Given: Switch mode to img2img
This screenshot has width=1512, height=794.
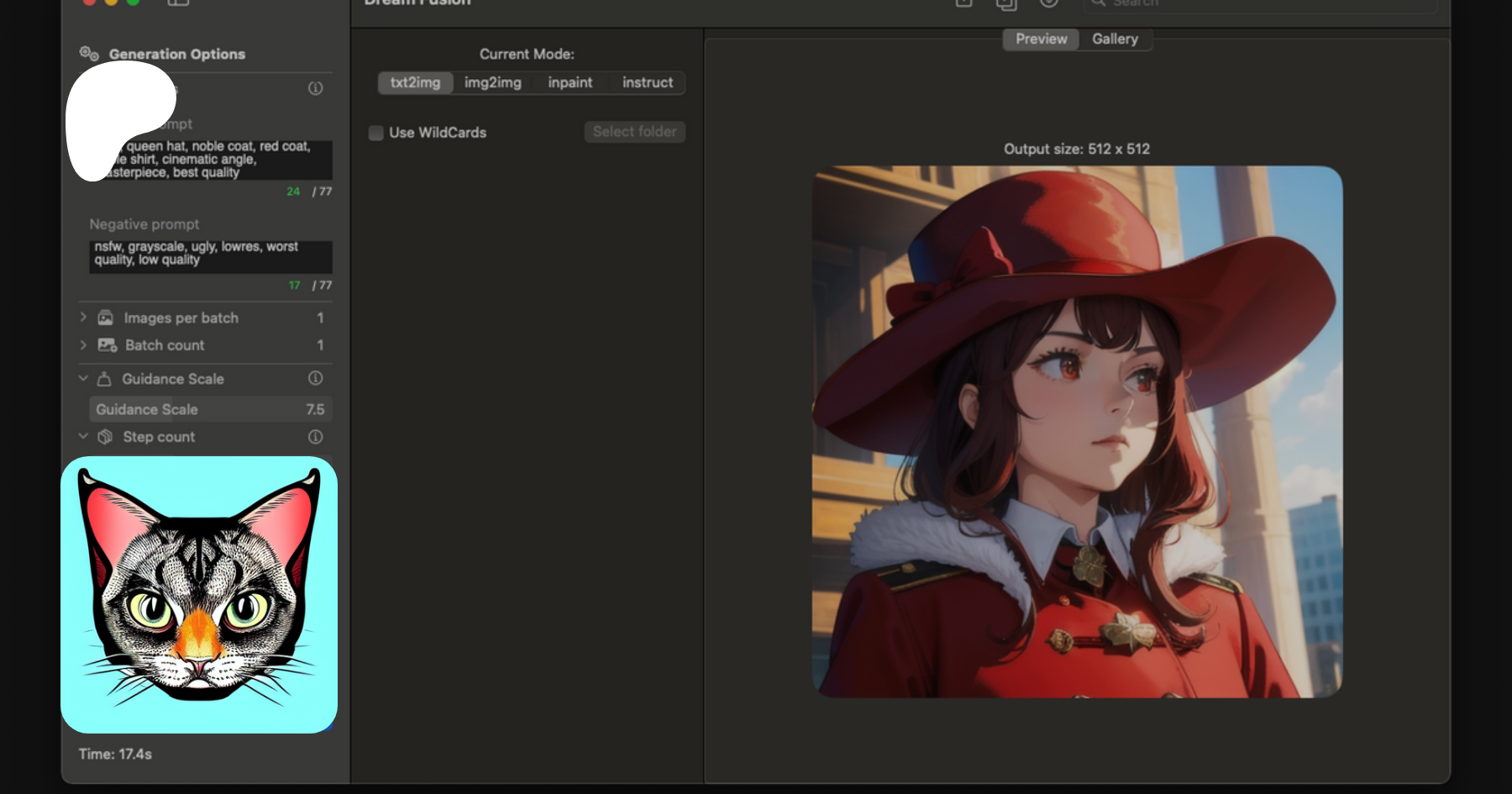Looking at the screenshot, I should [492, 82].
